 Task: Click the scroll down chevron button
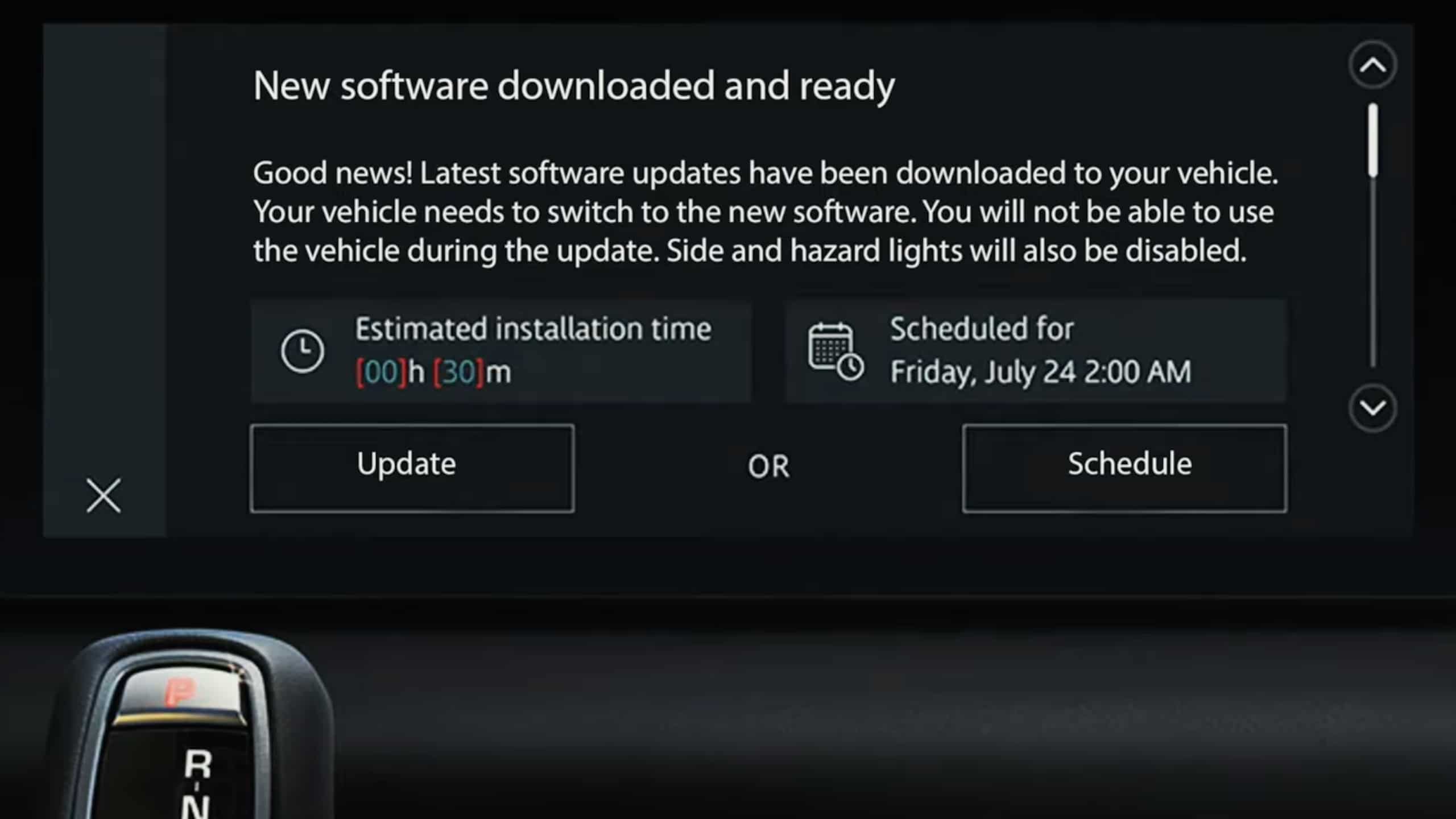tap(1372, 408)
